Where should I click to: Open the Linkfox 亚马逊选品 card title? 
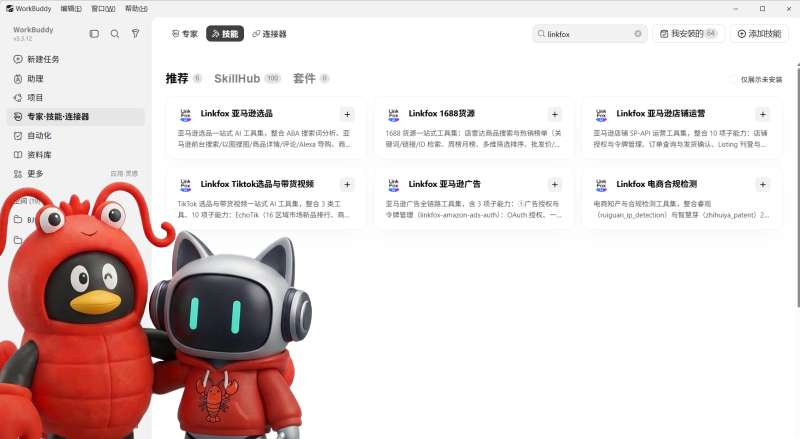[236, 113]
